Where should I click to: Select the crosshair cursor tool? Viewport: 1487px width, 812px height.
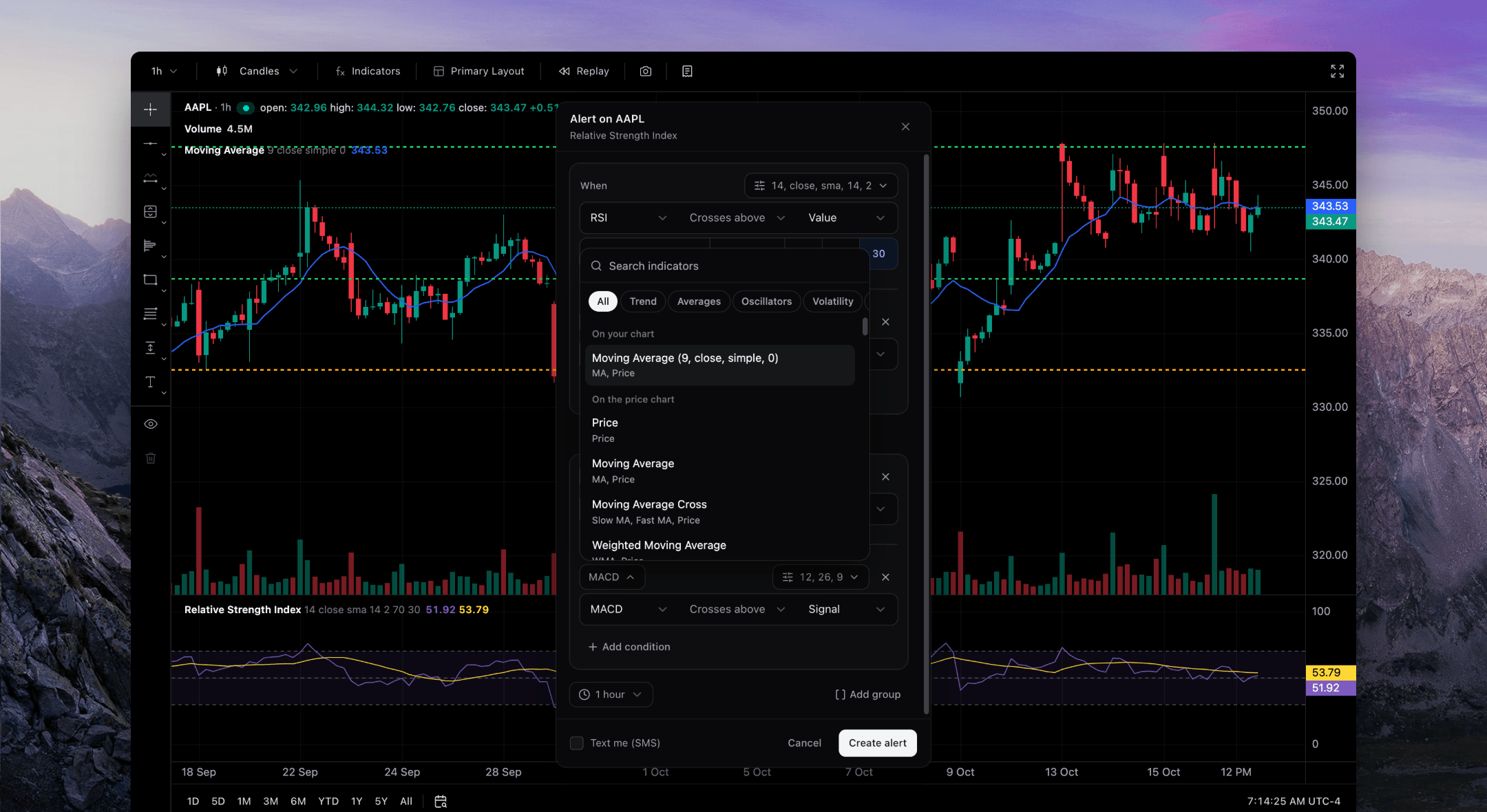(x=150, y=109)
